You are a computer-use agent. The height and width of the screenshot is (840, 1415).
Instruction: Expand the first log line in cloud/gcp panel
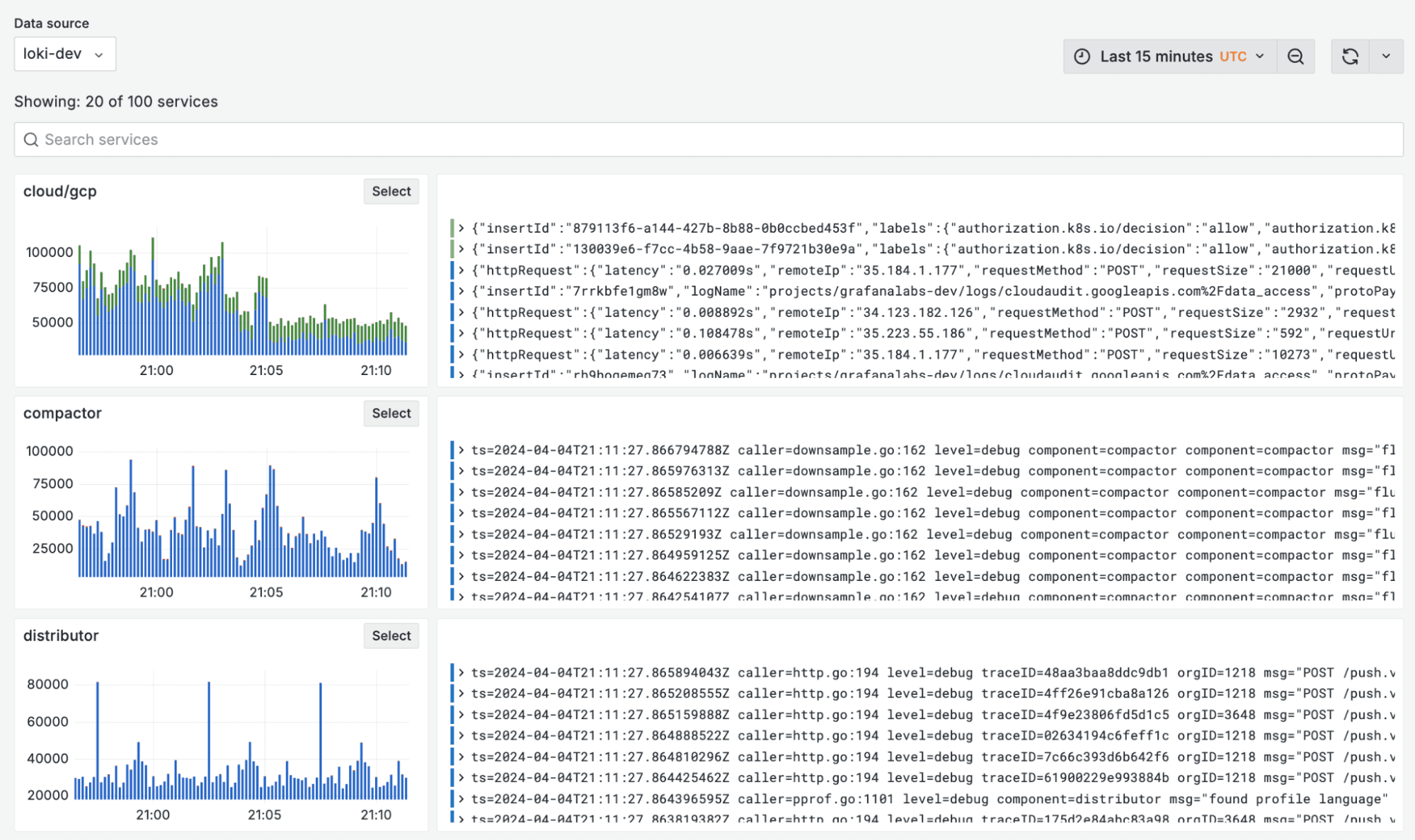pyautogui.click(x=461, y=227)
